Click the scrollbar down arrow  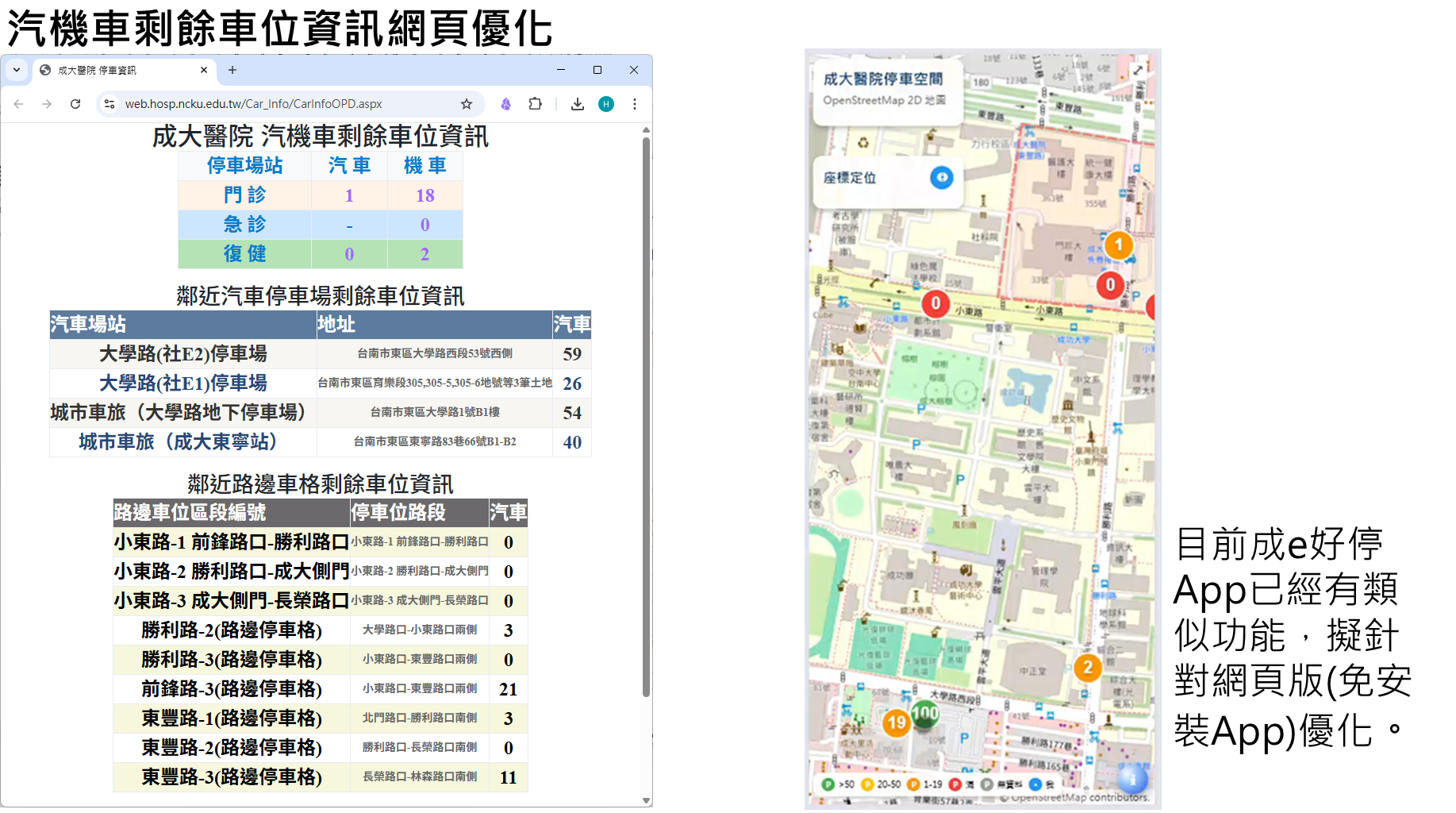tap(647, 800)
